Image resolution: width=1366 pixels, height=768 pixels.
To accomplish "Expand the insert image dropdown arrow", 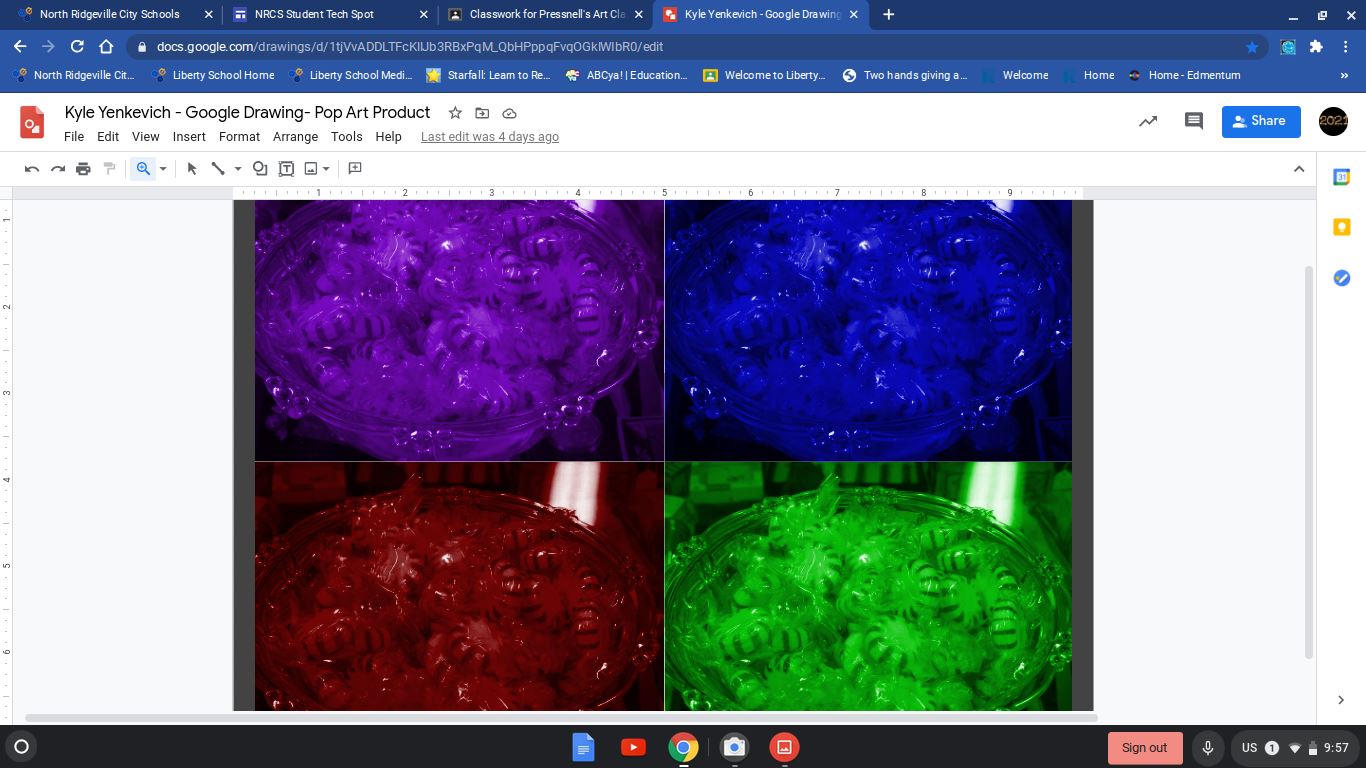I will point(326,169).
